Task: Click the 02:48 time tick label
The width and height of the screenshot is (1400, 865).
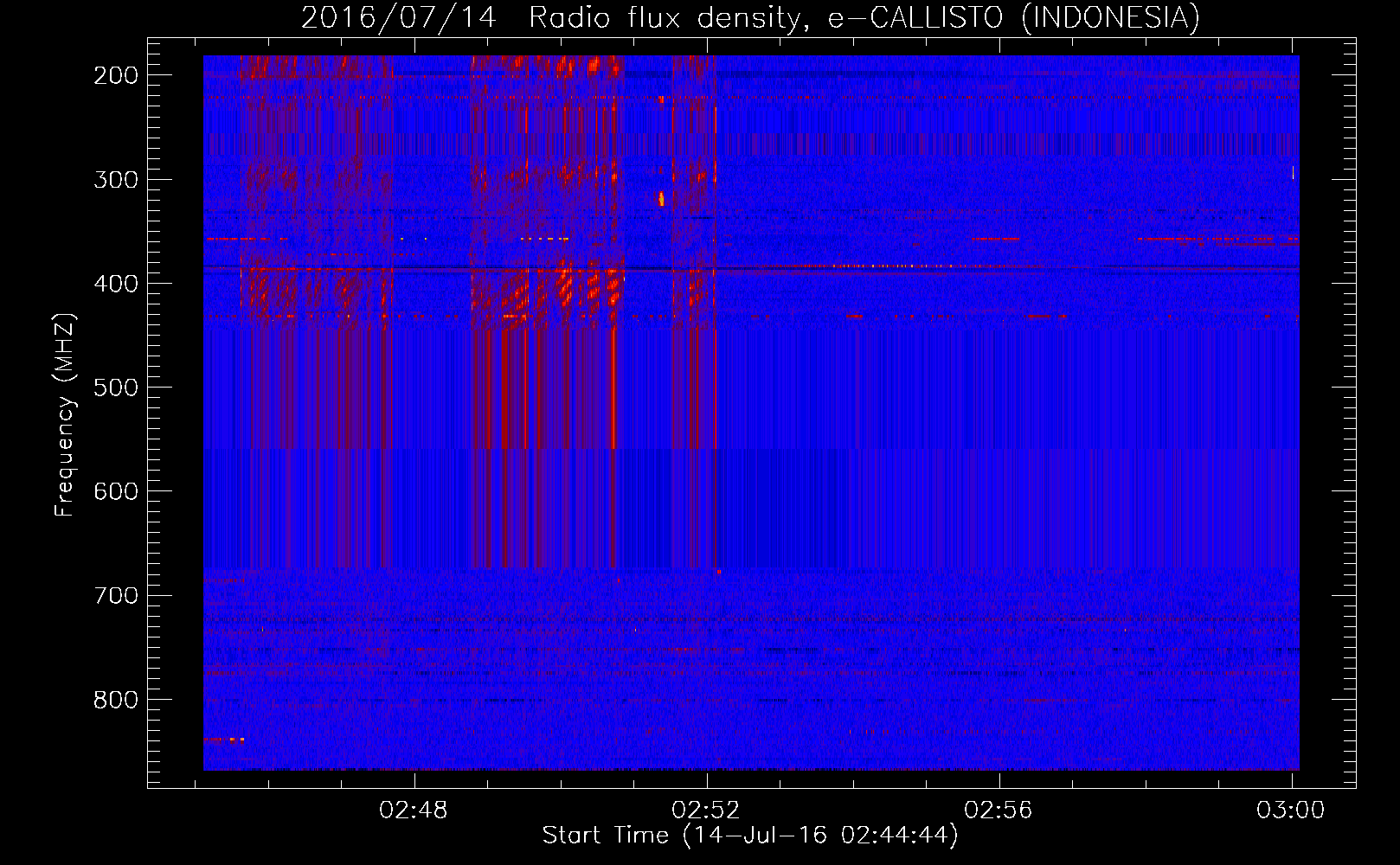Action: (x=414, y=811)
